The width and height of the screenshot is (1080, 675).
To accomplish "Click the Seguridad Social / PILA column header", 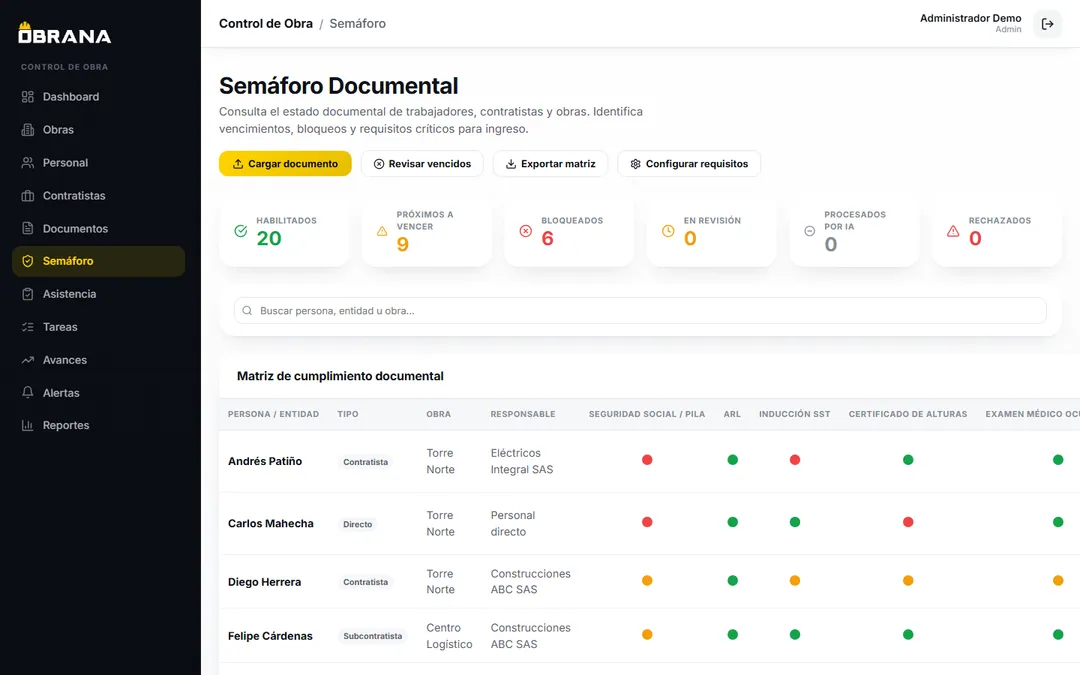I will (x=647, y=414).
